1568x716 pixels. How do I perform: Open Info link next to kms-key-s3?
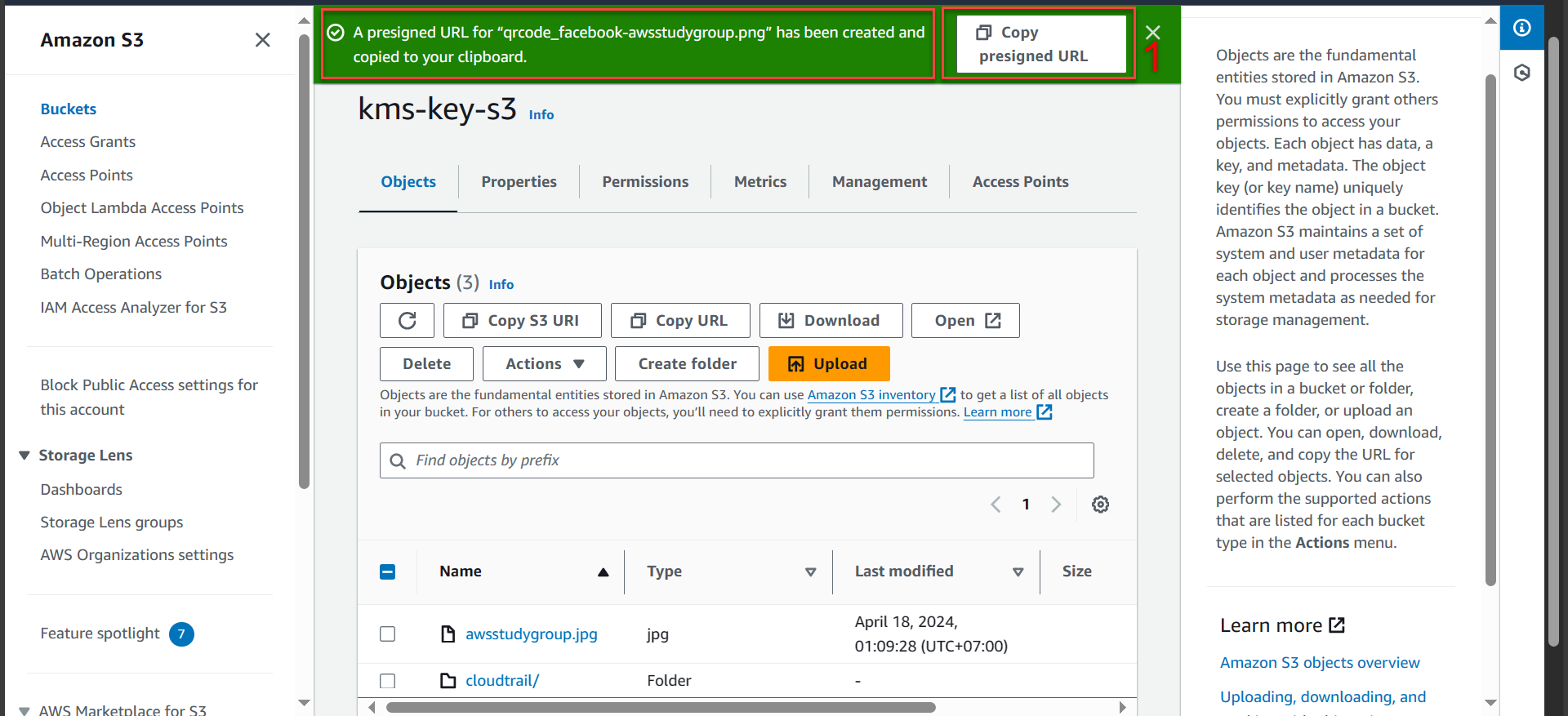click(541, 115)
